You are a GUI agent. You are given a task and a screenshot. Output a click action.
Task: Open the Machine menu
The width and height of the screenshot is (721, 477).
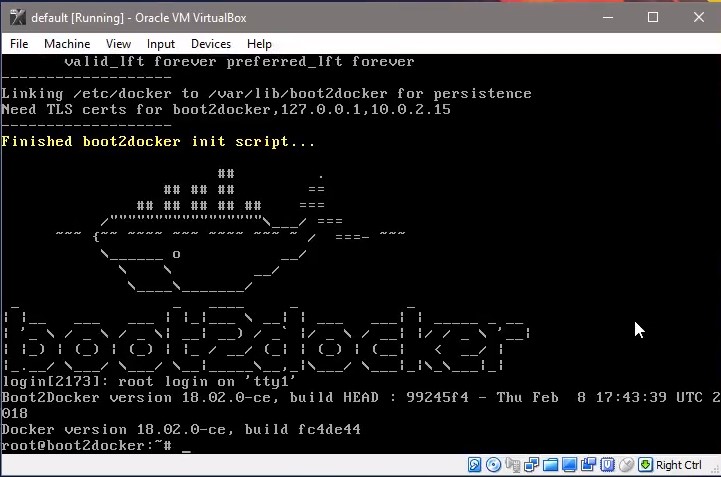click(x=67, y=44)
